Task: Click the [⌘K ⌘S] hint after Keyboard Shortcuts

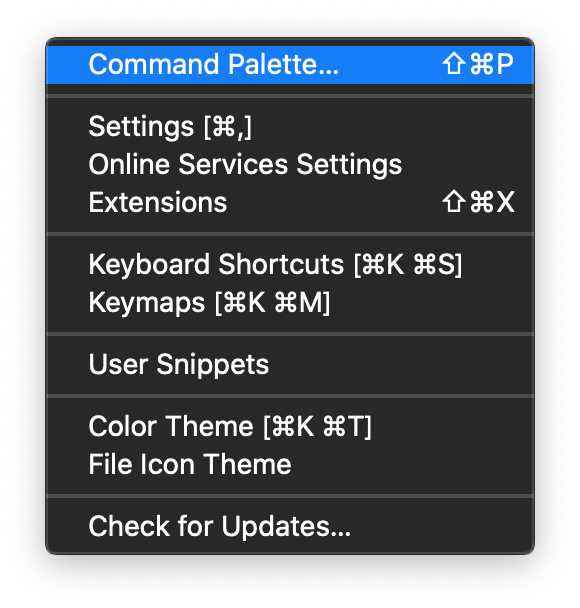Action: click(x=408, y=265)
